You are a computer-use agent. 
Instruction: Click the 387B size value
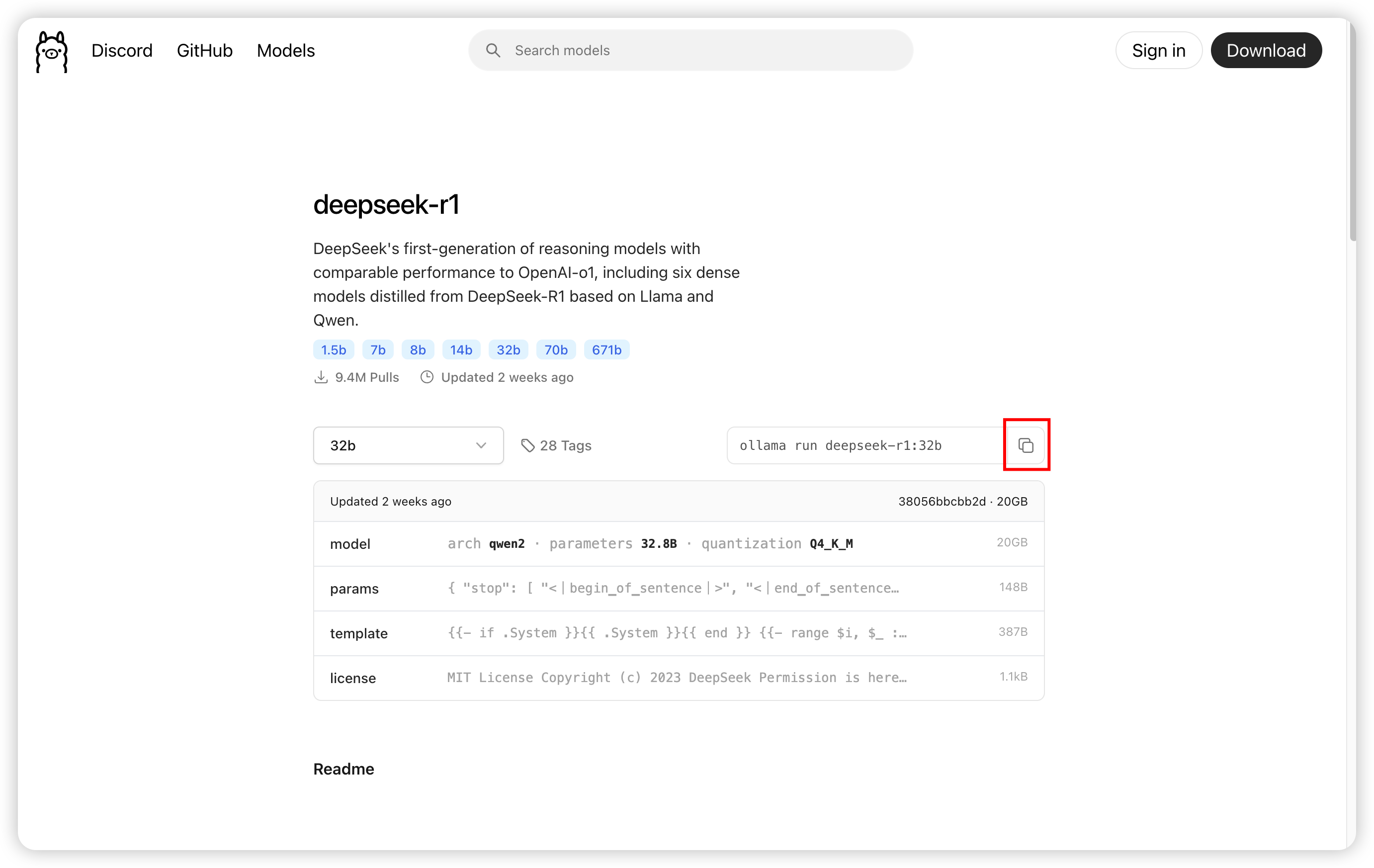pyautogui.click(x=1013, y=632)
